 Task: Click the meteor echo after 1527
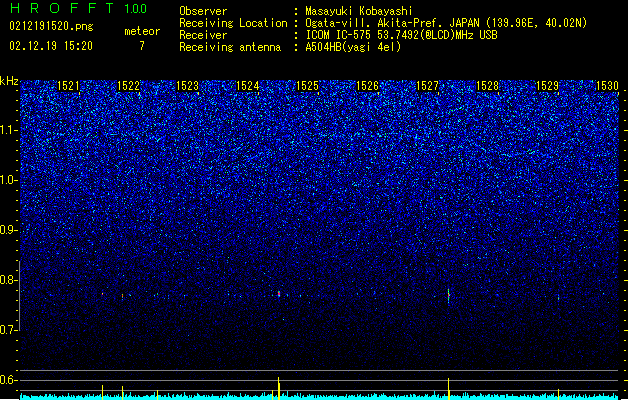pos(448,295)
